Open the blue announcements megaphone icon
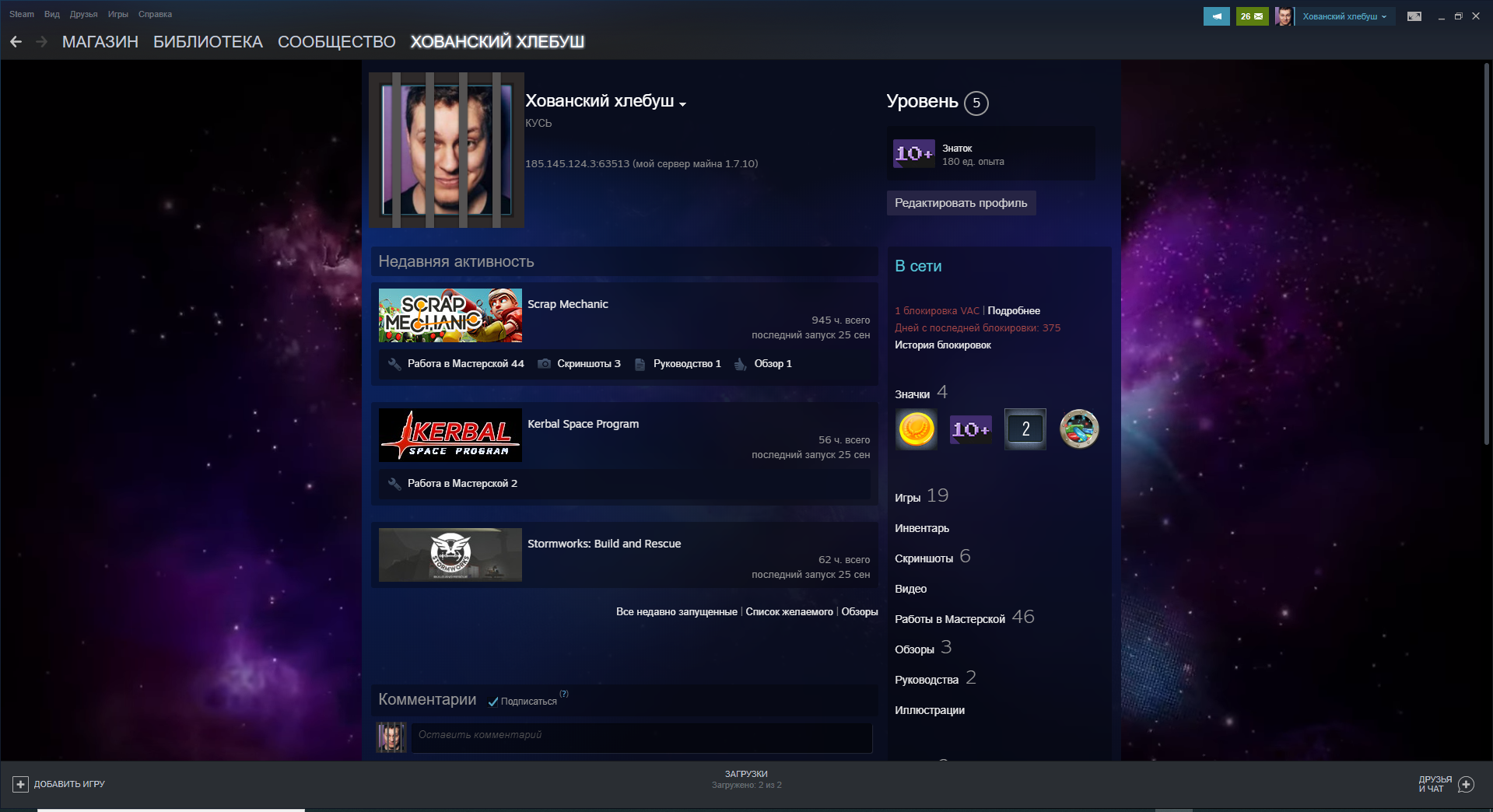 (1216, 16)
